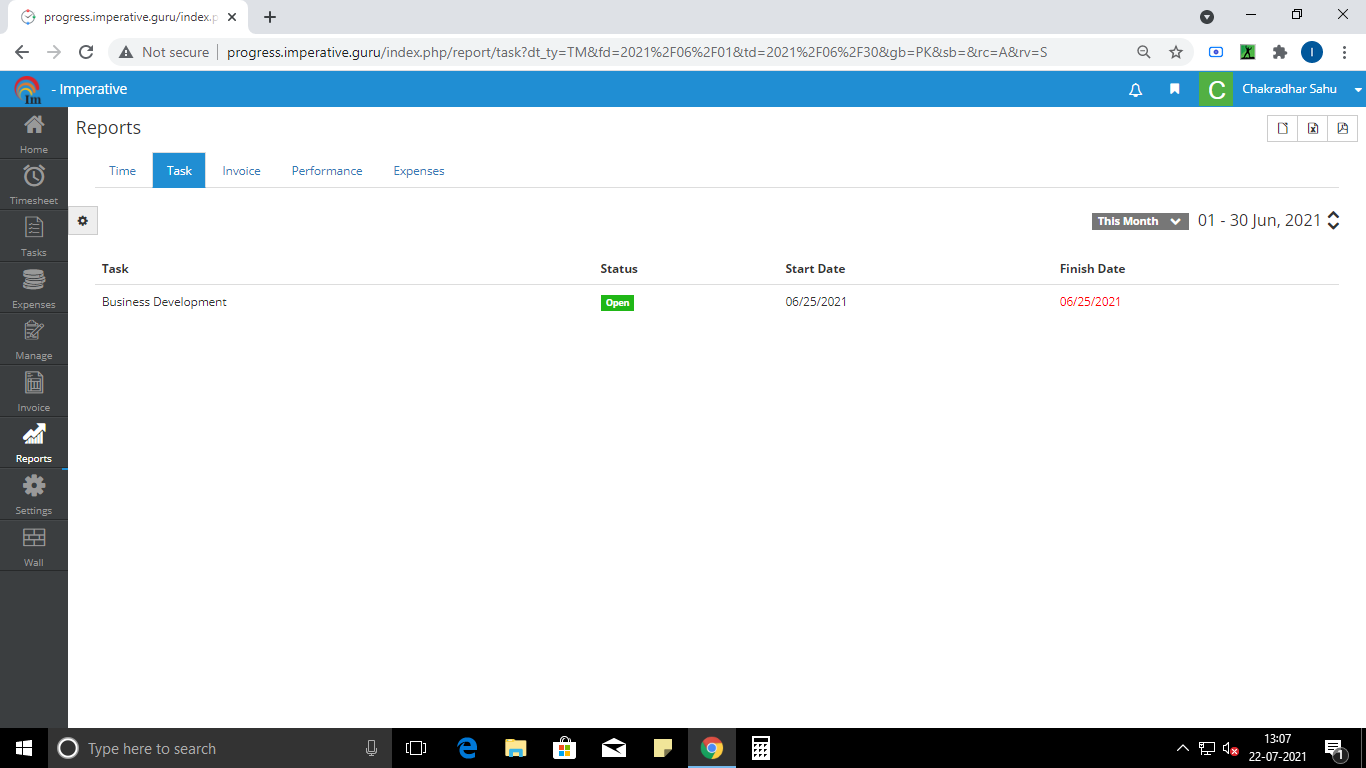Open Manage section in sidebar
Image resolution: width=1366 pixels, height=768 pixels.
[34, 339]
